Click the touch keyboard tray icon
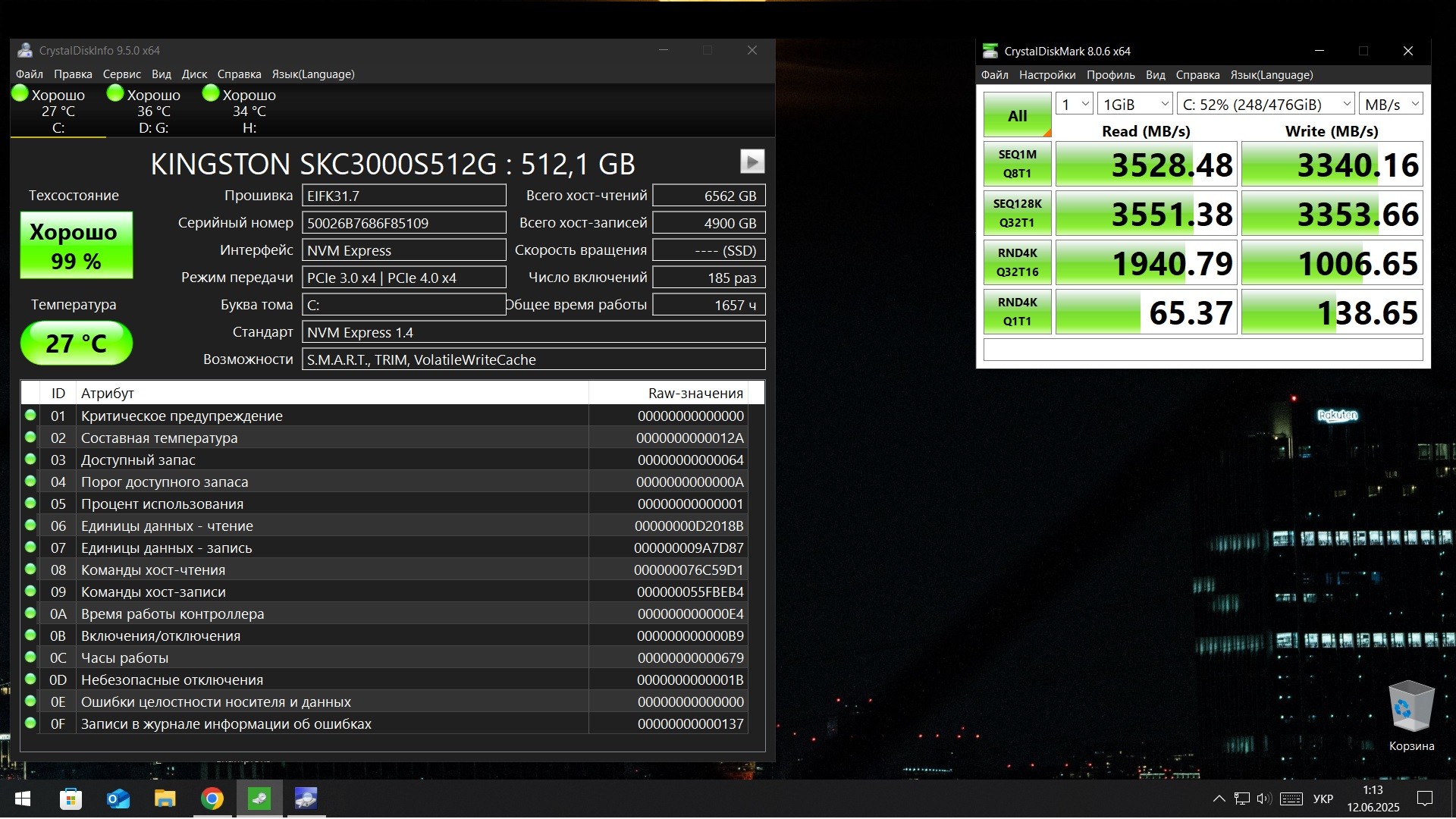 click(1291, 799)
